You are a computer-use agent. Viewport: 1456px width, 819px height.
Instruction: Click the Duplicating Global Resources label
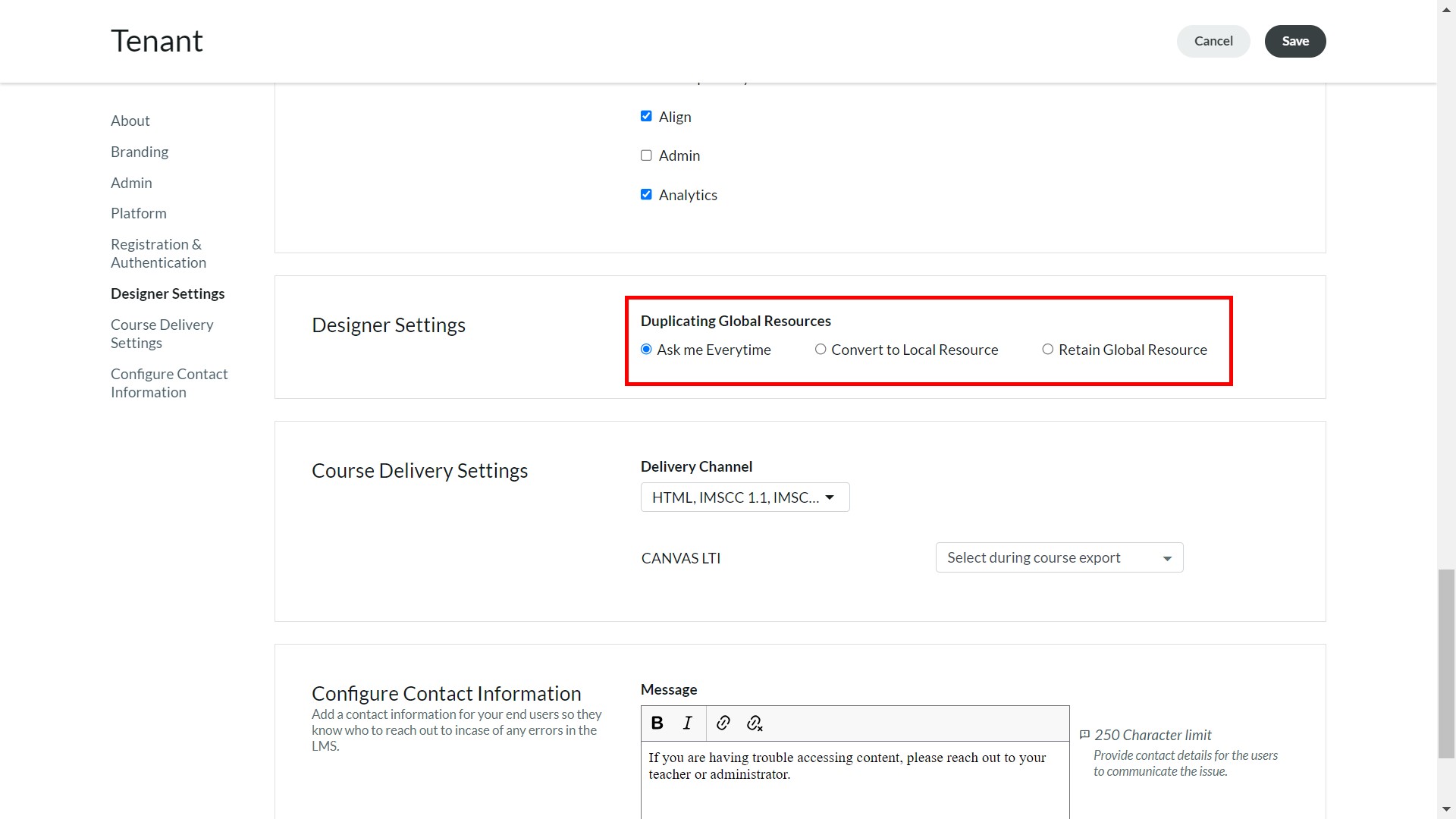(736, 321)
